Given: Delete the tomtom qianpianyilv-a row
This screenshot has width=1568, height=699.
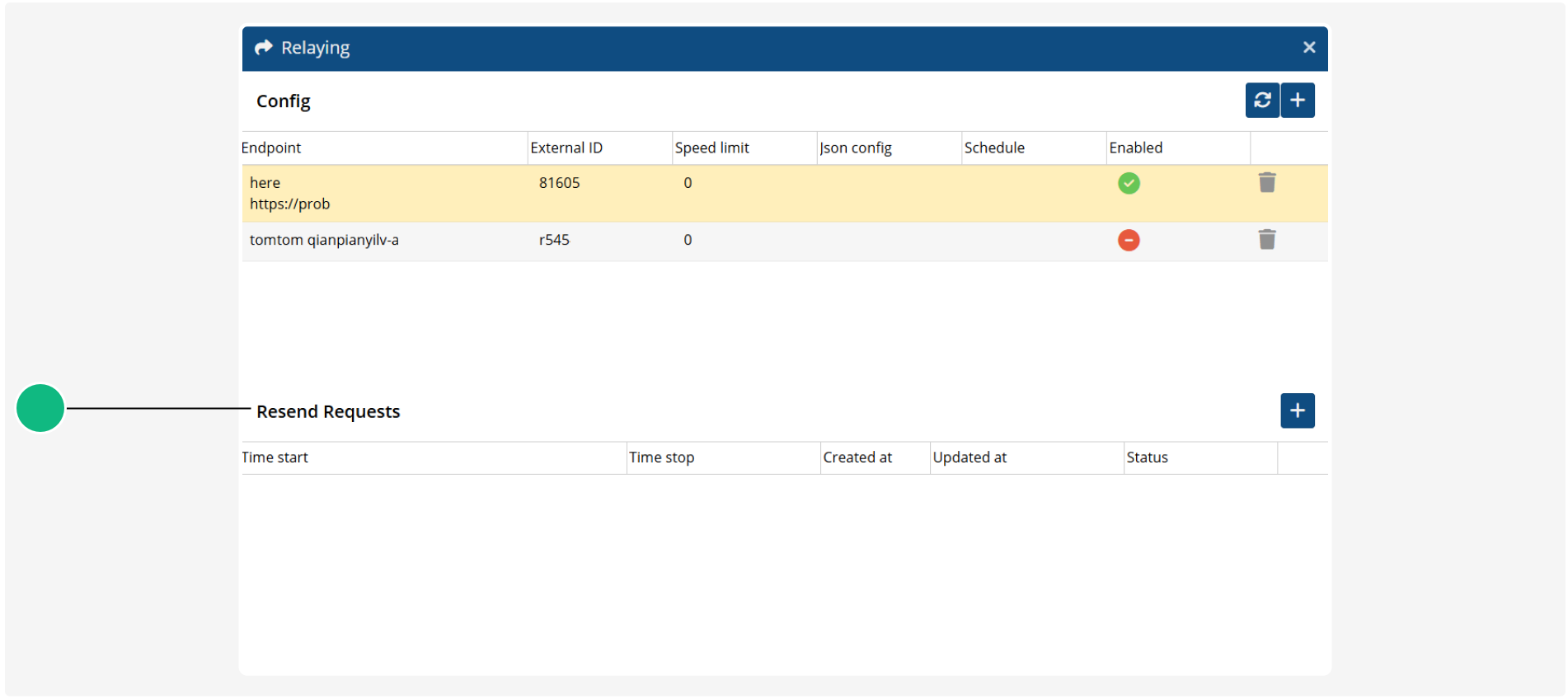Looking at the screenshot, I should coord(1267,240).
